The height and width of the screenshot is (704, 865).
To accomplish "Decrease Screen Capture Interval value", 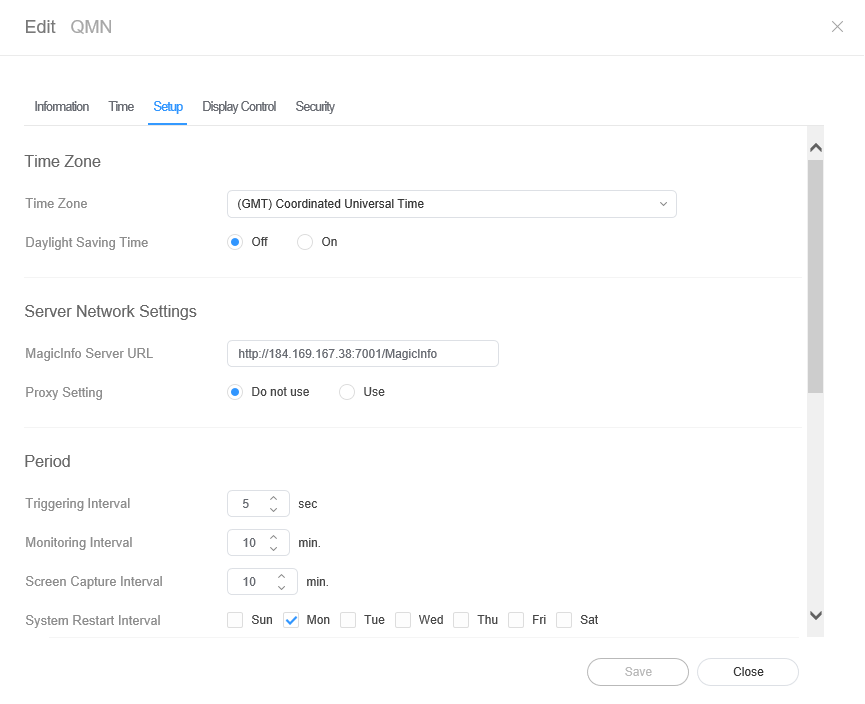I will click(281, 588).
